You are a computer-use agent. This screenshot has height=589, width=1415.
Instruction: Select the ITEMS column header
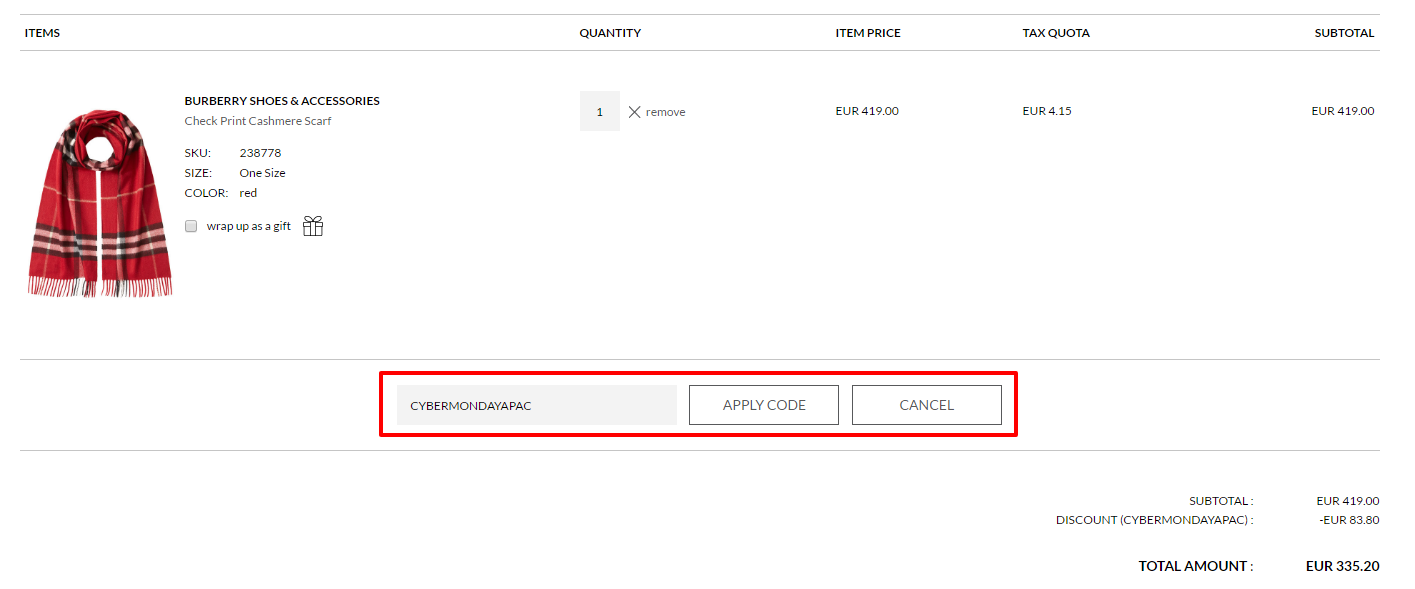pos(42,33)
